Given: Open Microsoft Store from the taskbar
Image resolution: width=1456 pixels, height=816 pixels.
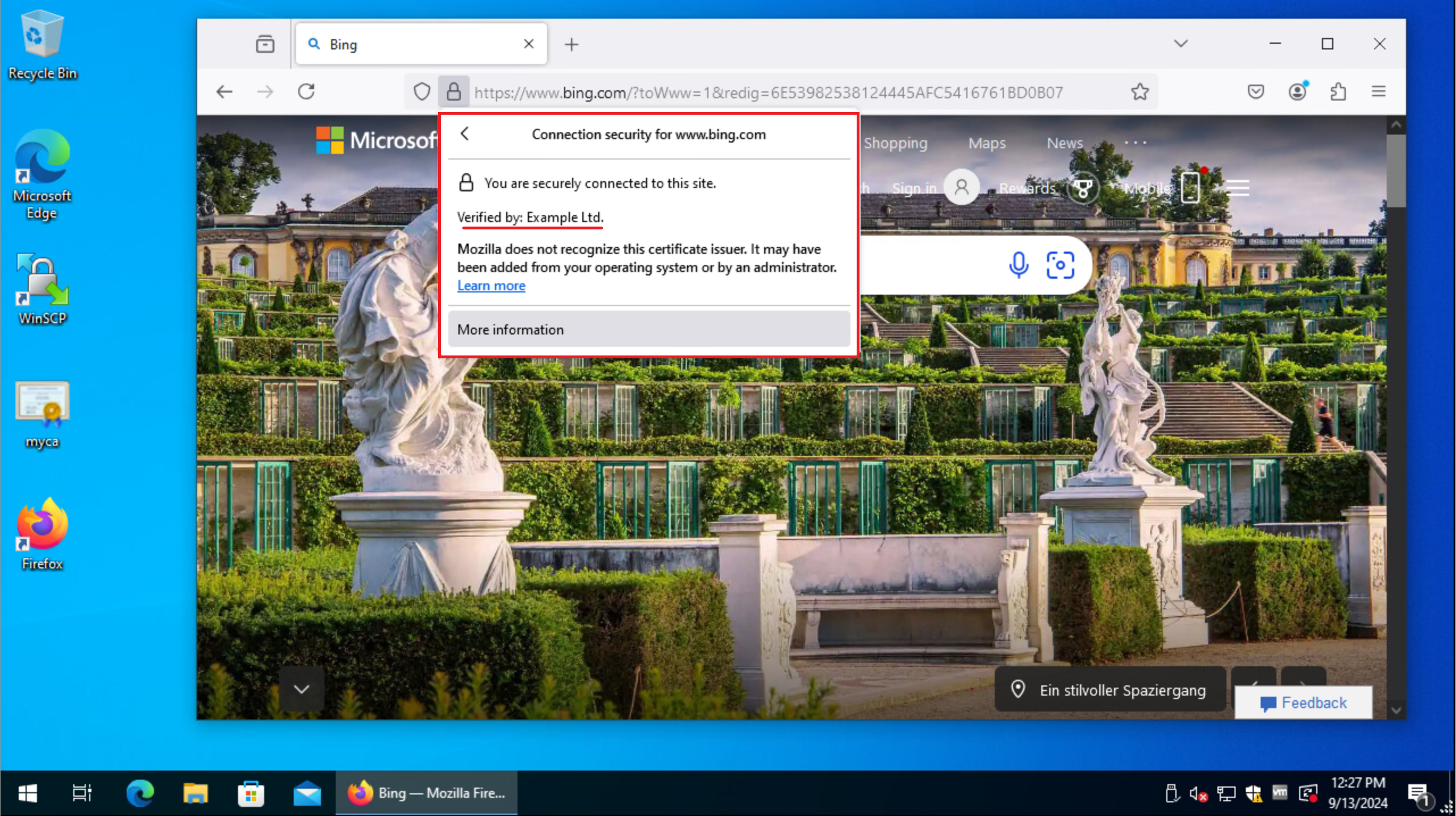Looking at the screenshot, I should 251,793.
